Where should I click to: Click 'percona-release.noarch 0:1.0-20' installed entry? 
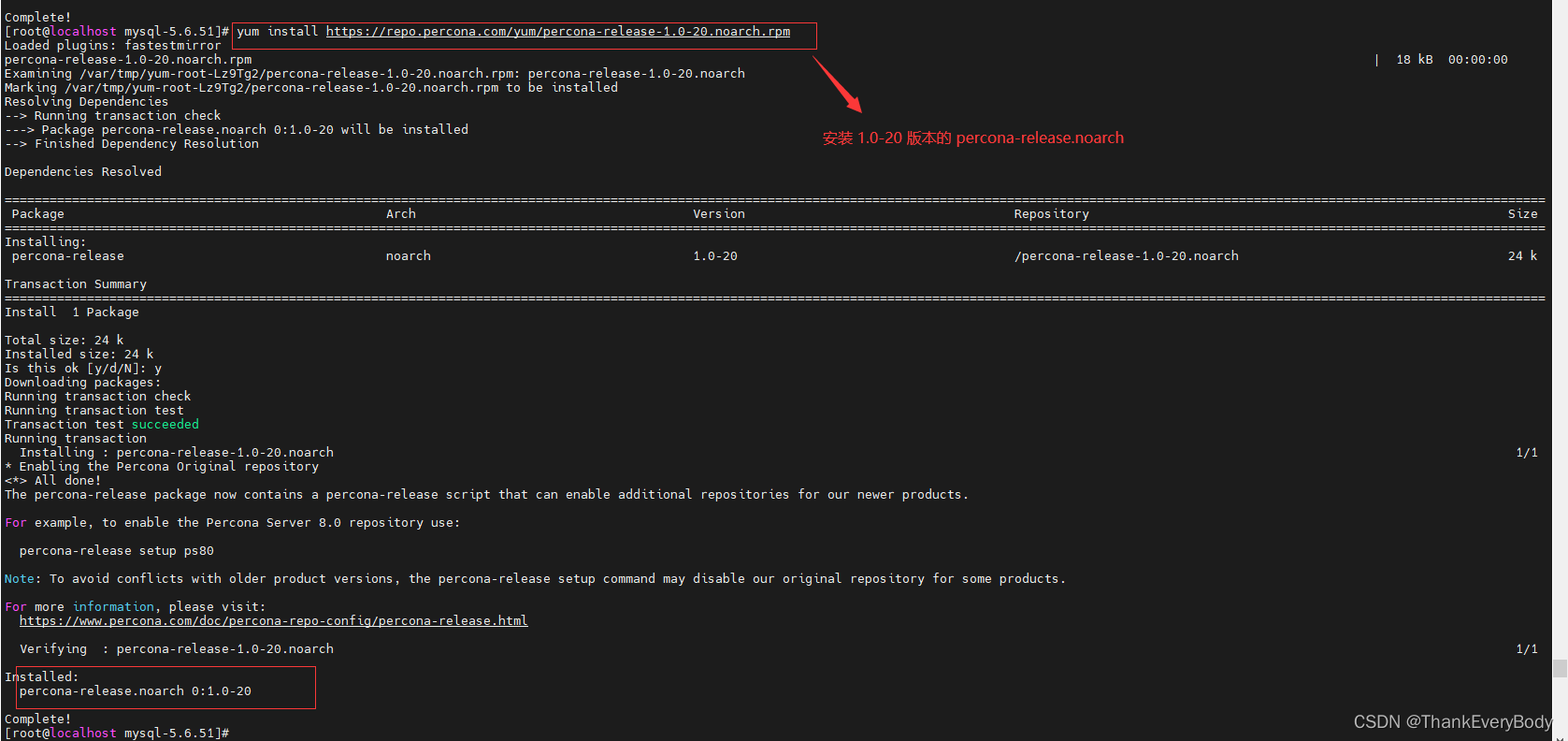click(x=136, y=691)
